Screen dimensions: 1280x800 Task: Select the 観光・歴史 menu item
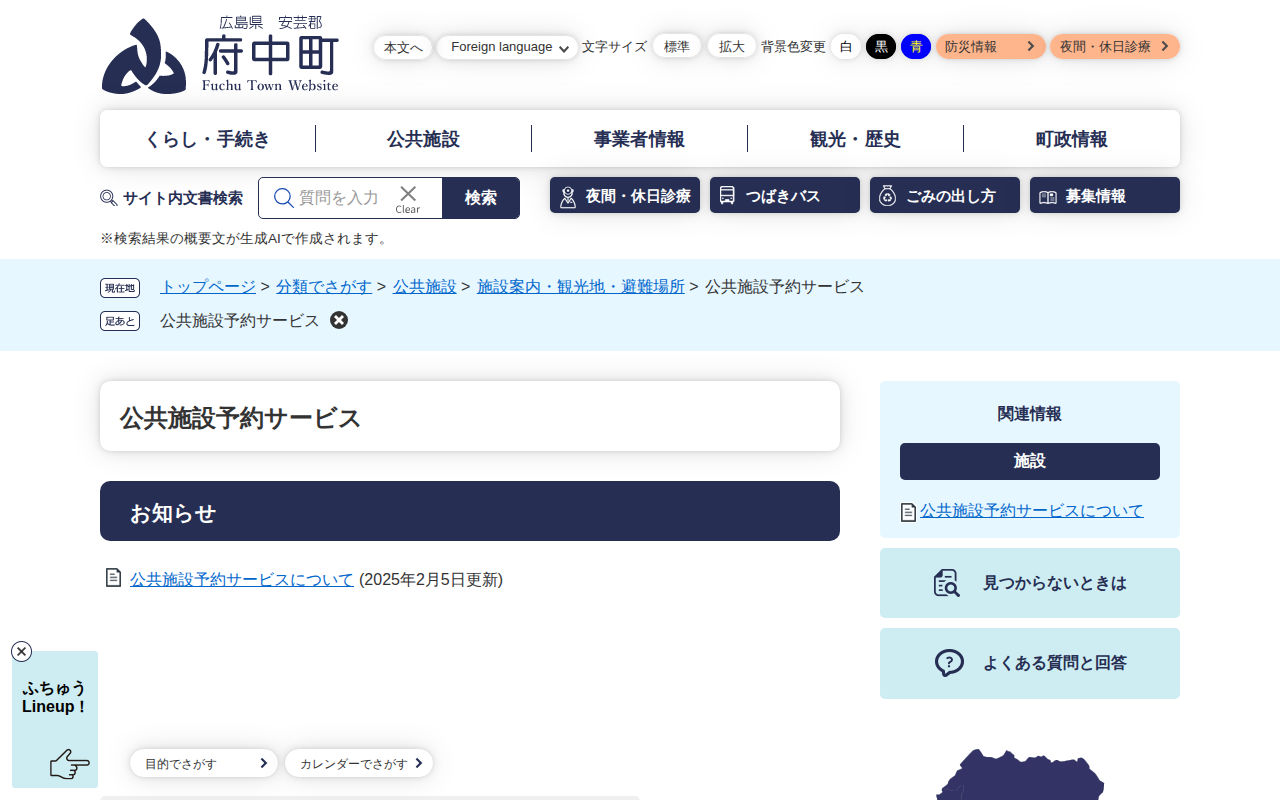click(x=855, y=139)
